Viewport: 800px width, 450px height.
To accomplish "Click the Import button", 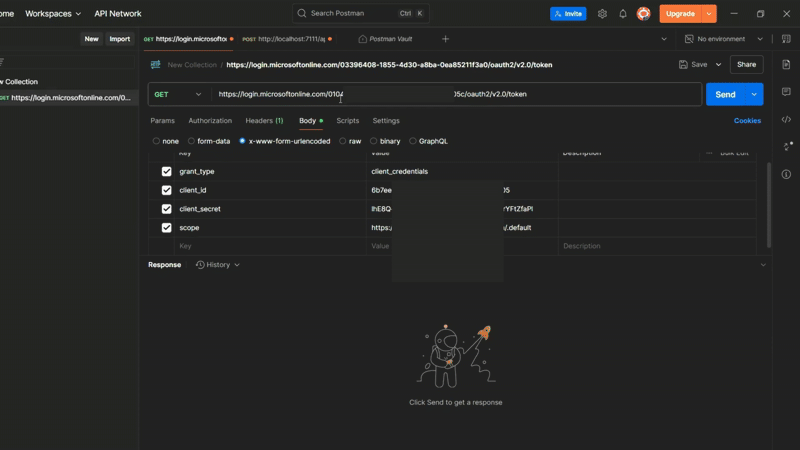I will [119, 39].
